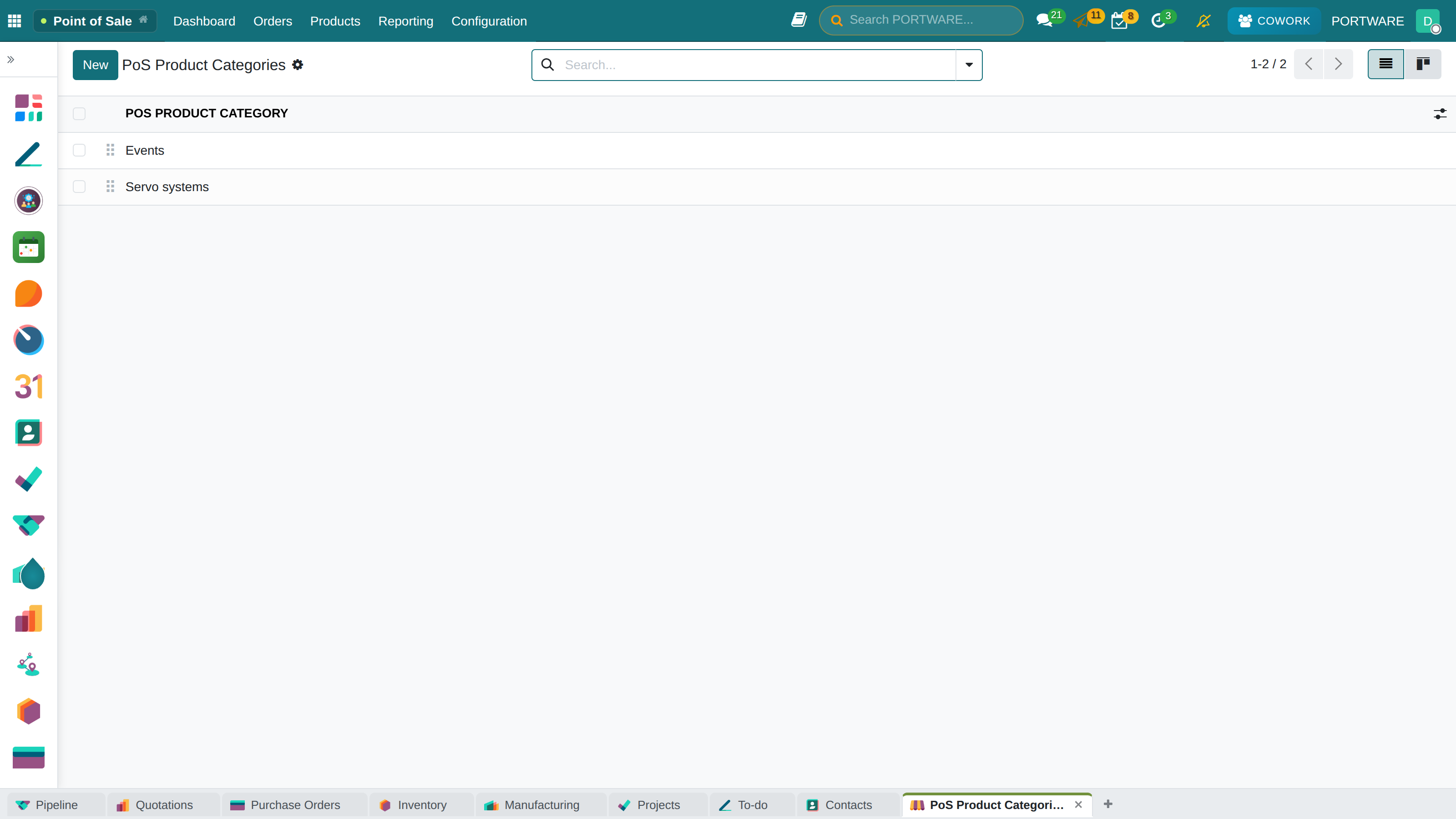
Task: Expand the collapsed sidebar with double chevron
Action: click(x=11, y=59)
